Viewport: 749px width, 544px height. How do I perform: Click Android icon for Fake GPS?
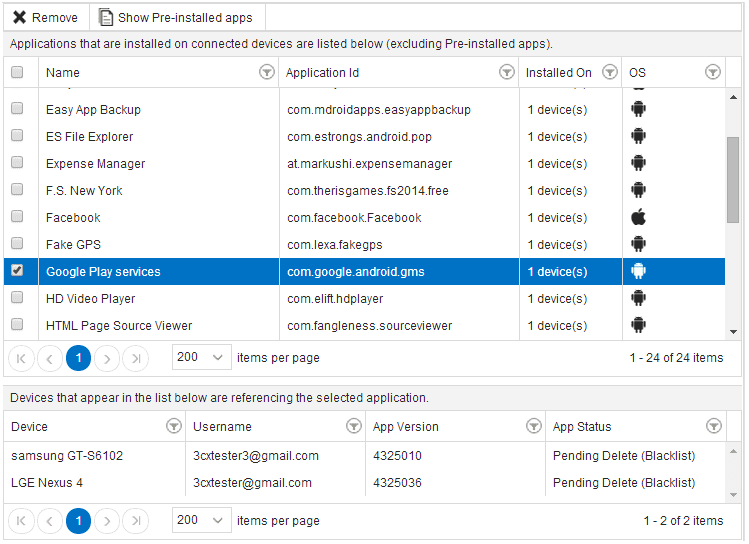(638, 245)
